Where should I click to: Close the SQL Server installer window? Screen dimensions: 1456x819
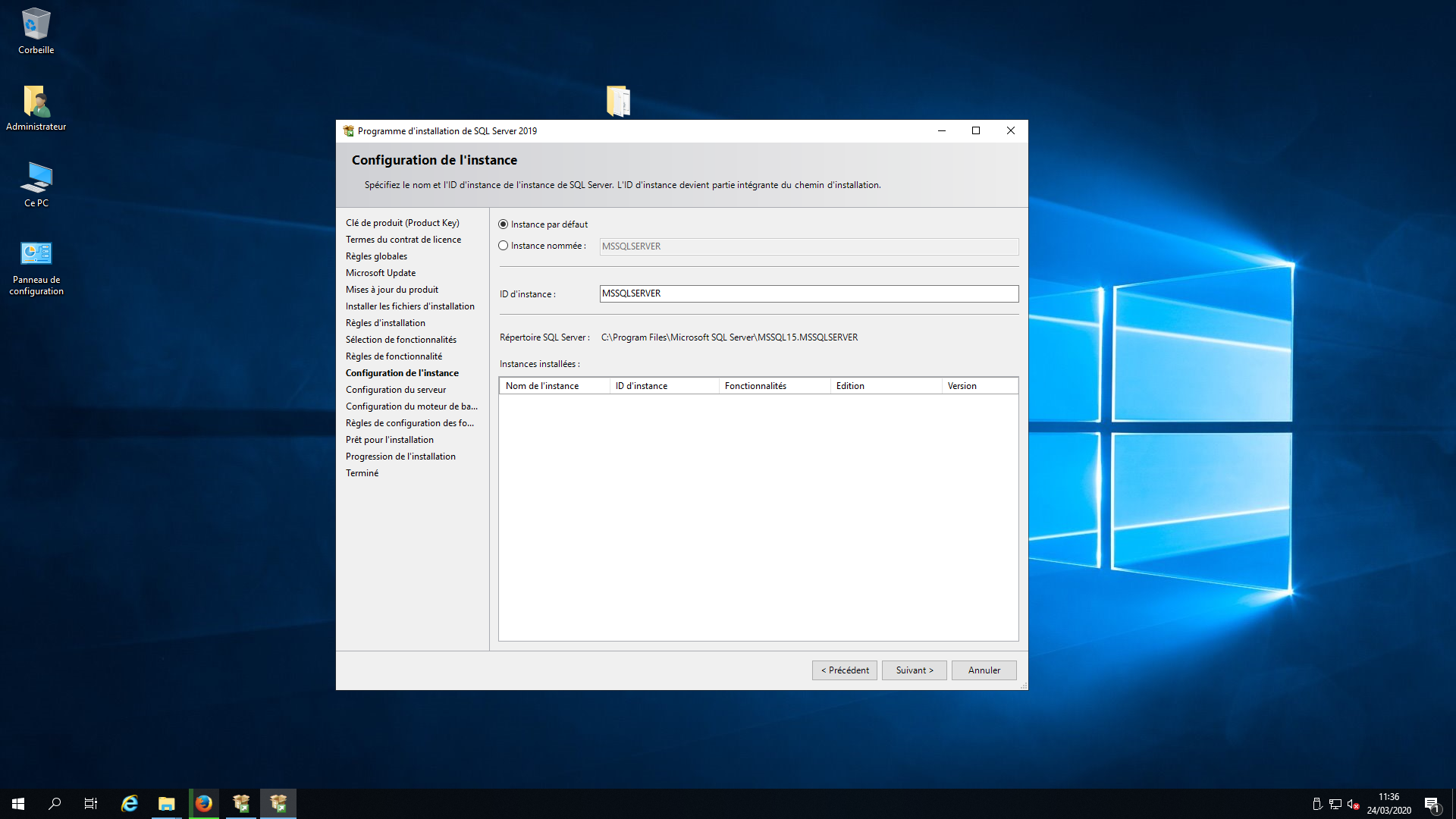1010,130
